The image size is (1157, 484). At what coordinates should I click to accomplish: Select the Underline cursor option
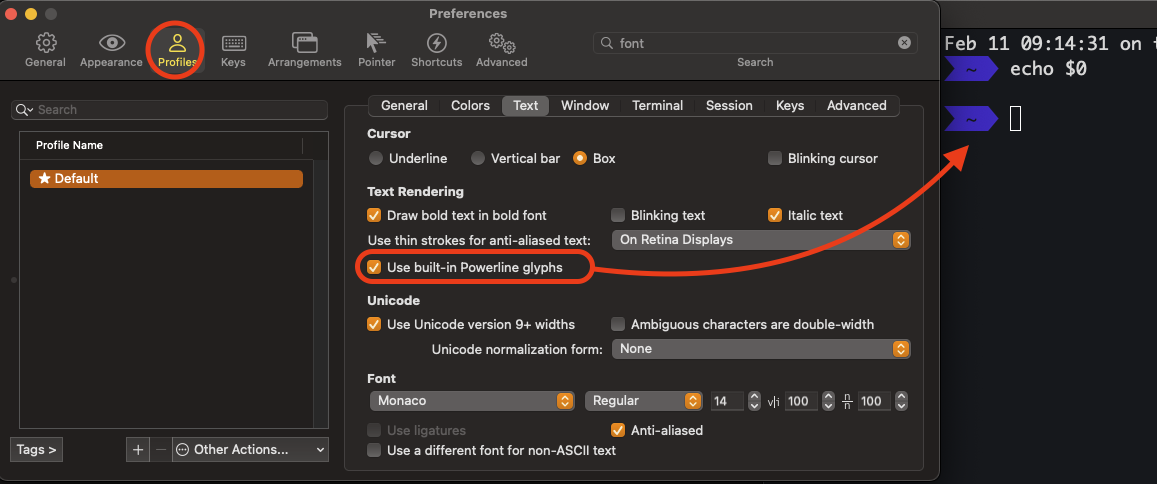[376, 158]
